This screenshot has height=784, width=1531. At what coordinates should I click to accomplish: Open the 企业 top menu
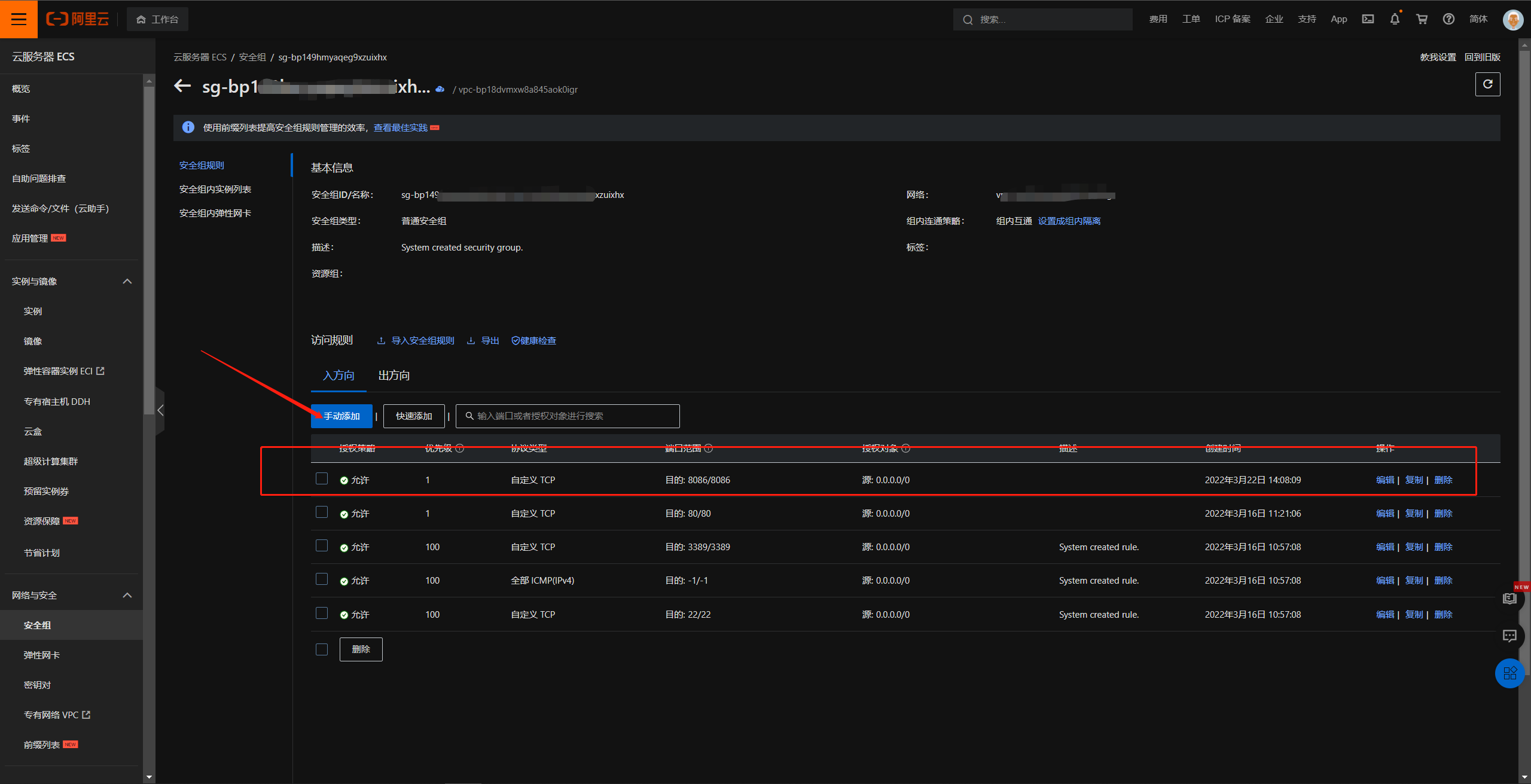coord(1274,19)
